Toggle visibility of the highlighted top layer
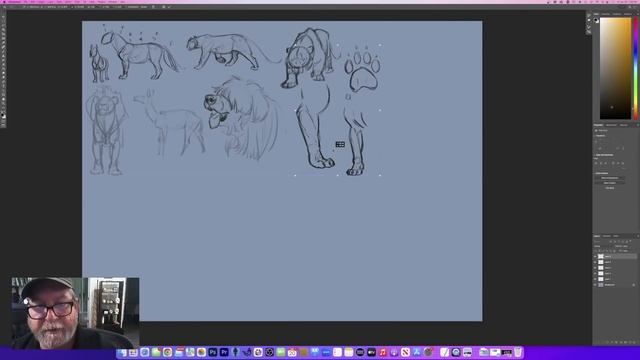Viewport: 640px width, 360px height. (595, 256)
